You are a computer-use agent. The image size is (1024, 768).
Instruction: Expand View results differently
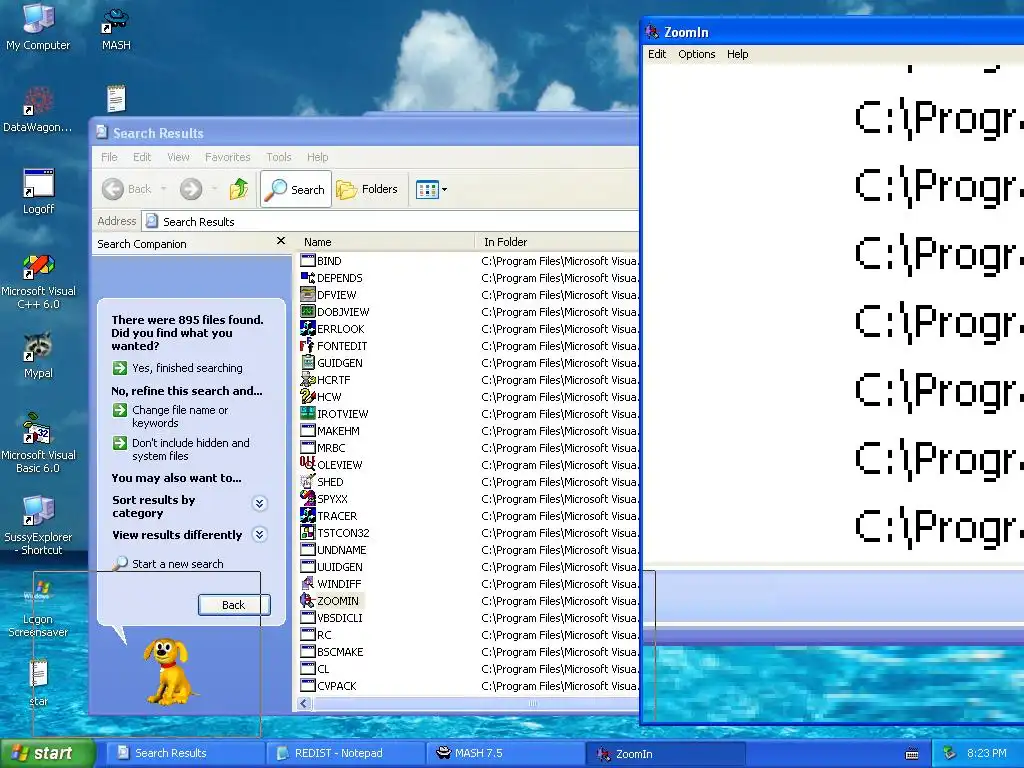pyautogui.click(x=259, y=534)
